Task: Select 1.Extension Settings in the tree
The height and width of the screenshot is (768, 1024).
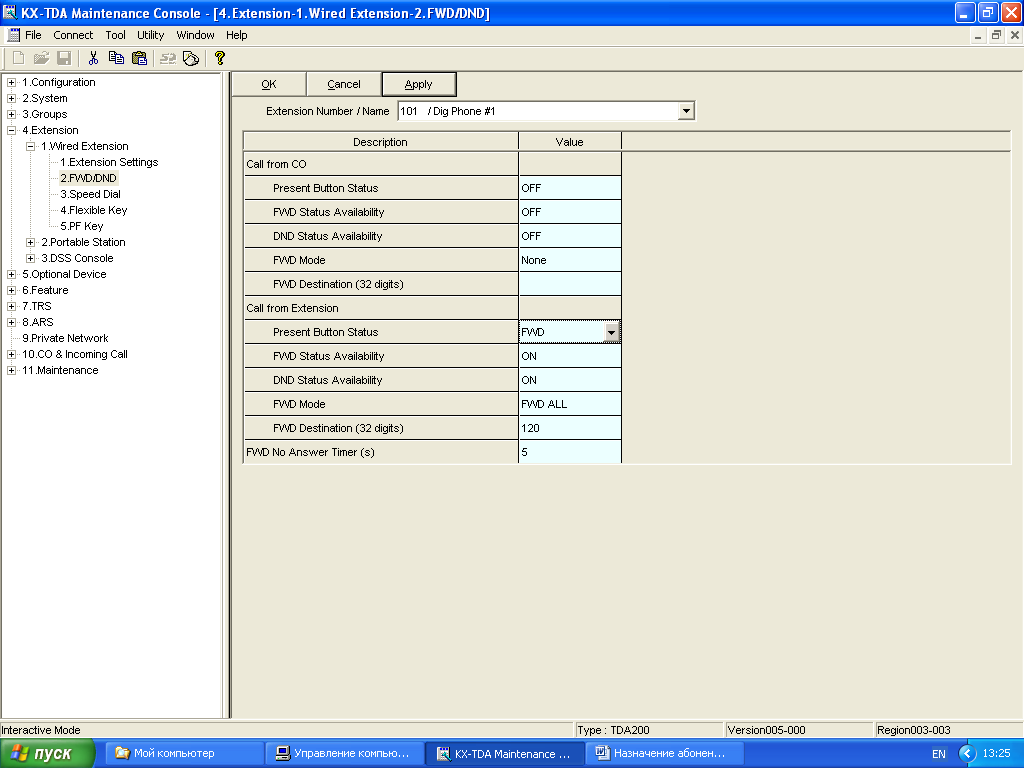Action: tap(109, 162)
